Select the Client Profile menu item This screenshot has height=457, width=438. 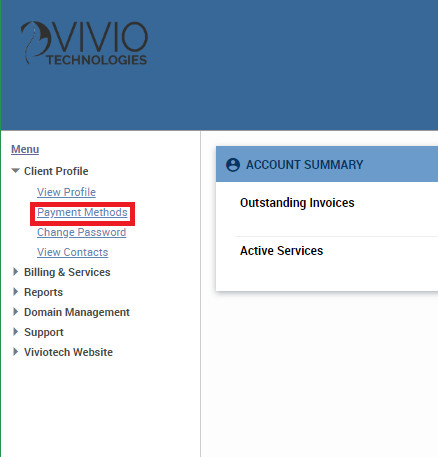(x=56, y=171)
